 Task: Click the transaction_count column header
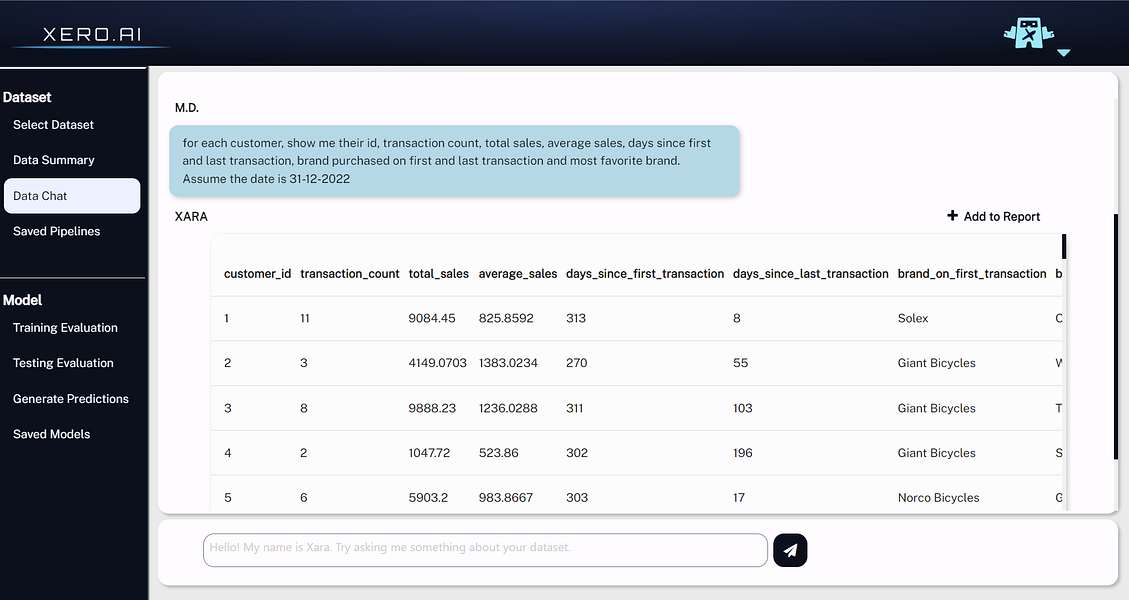[x=349, y=273]
